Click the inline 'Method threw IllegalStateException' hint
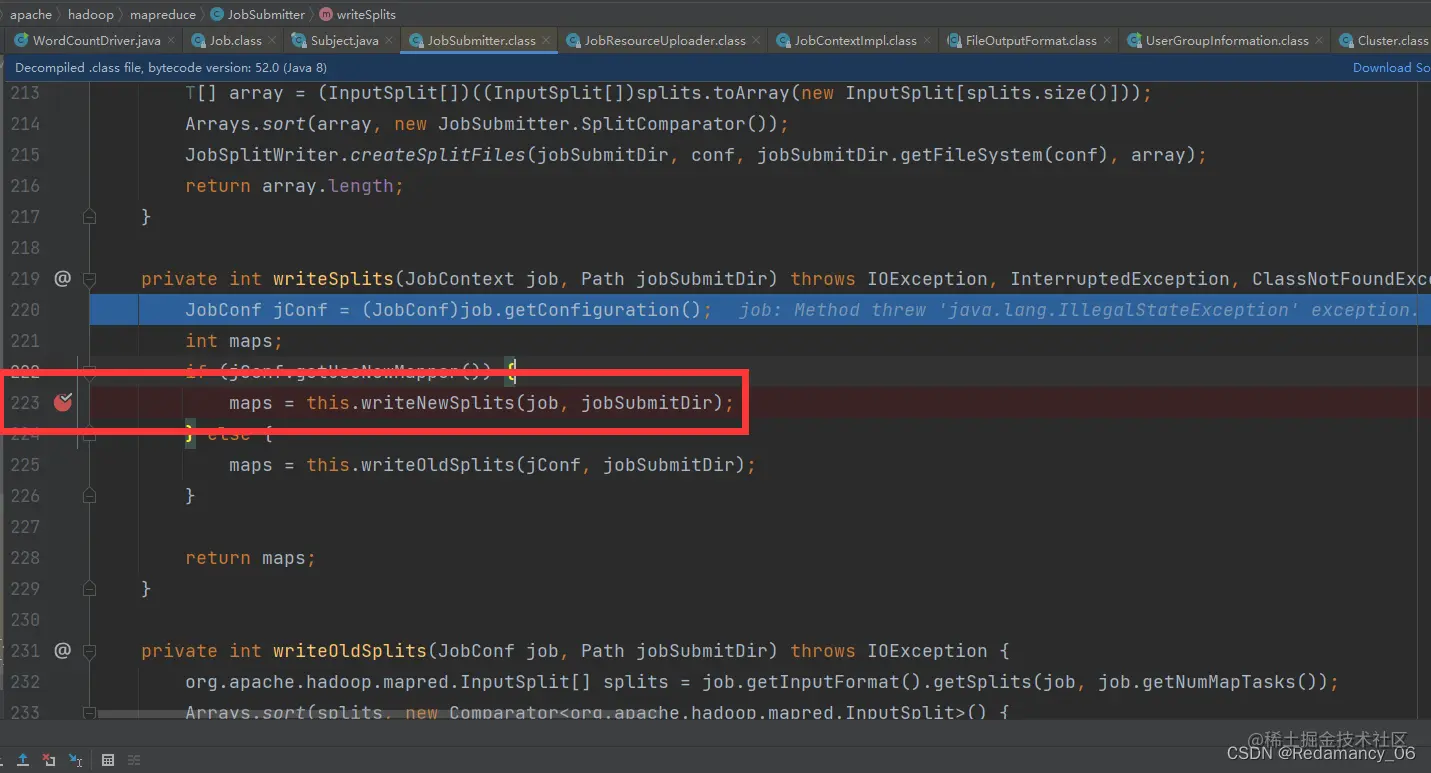 tap(1079, 310)
